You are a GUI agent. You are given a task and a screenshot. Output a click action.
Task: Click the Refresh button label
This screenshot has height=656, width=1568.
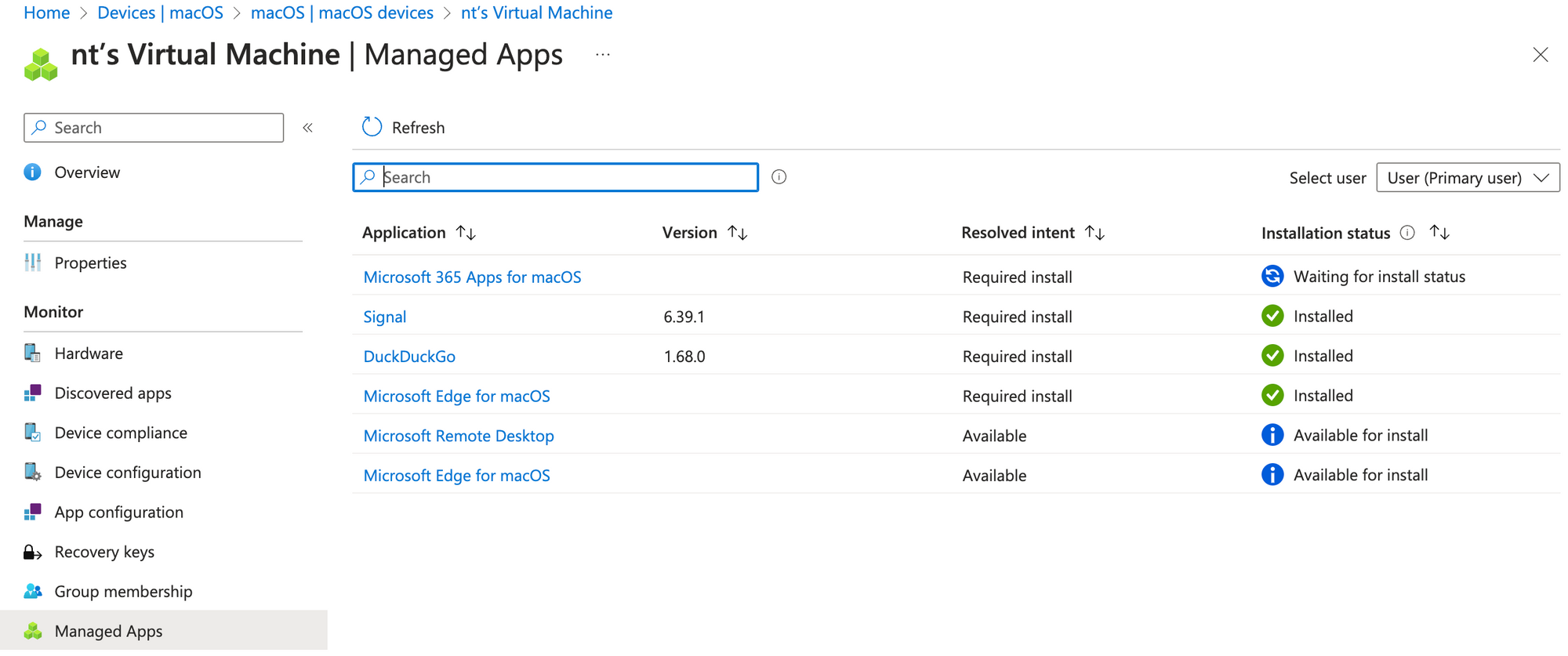pyautogui.click(x=418, y=128)
